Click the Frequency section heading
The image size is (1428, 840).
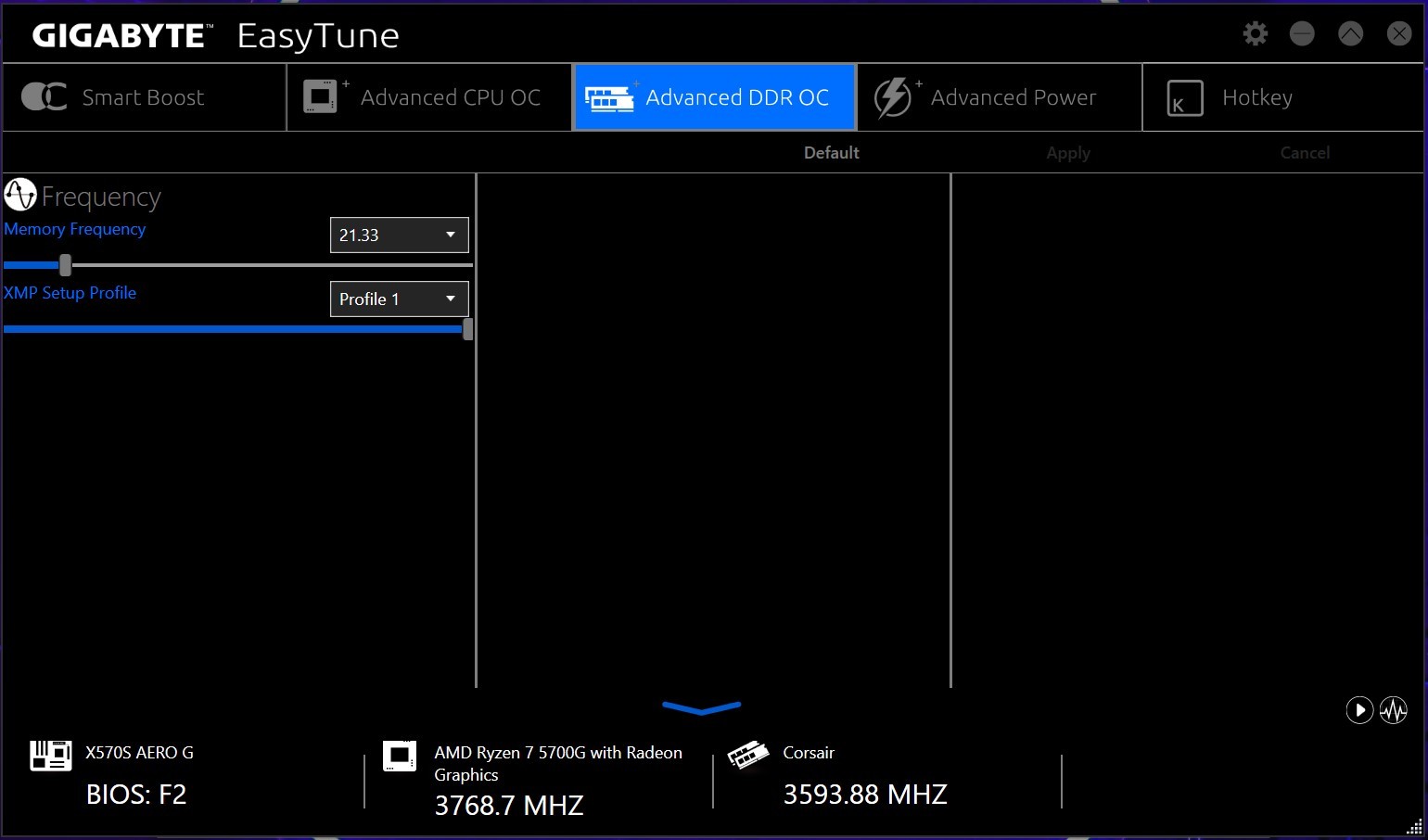(101, 197)
